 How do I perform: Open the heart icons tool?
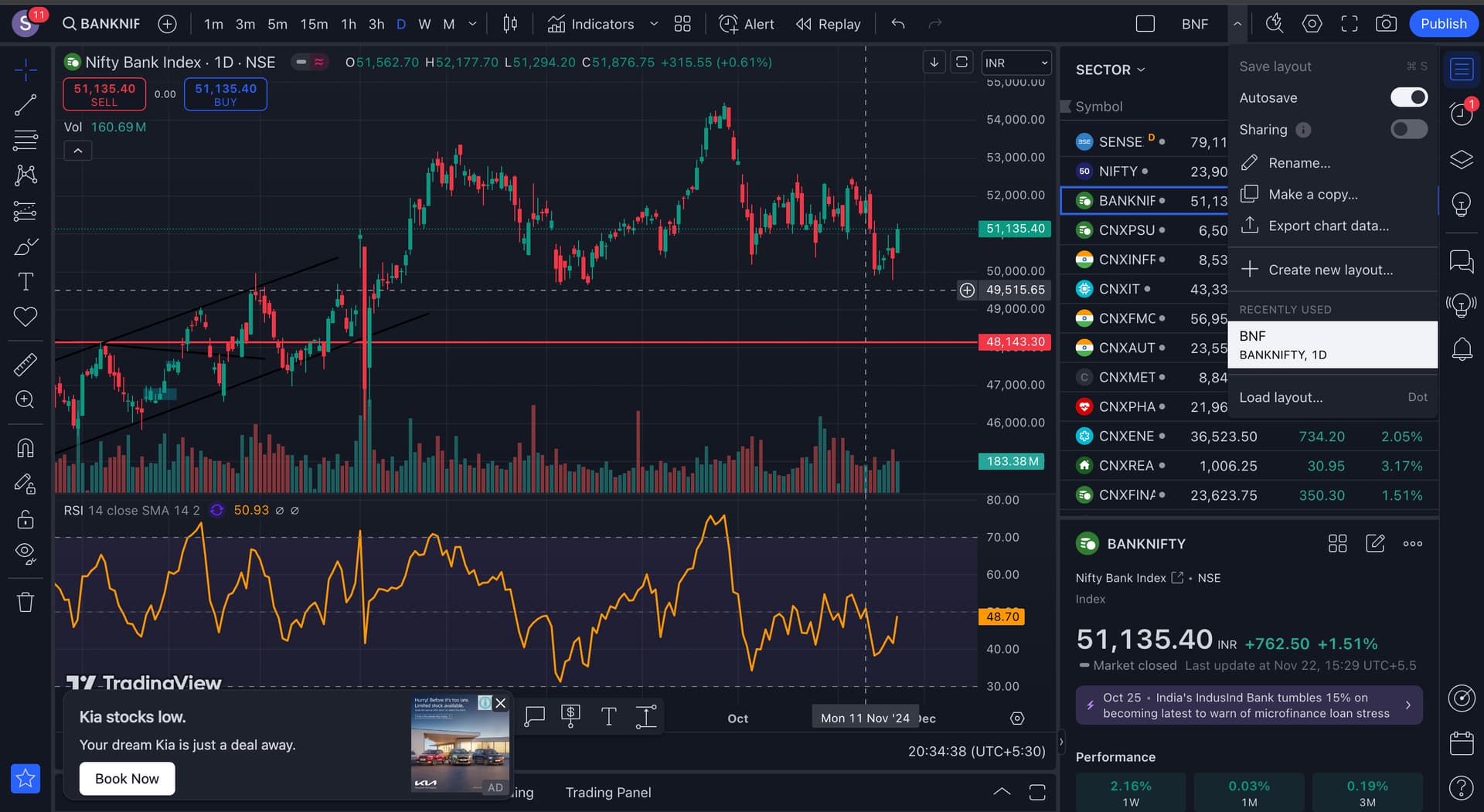[26, 316]
